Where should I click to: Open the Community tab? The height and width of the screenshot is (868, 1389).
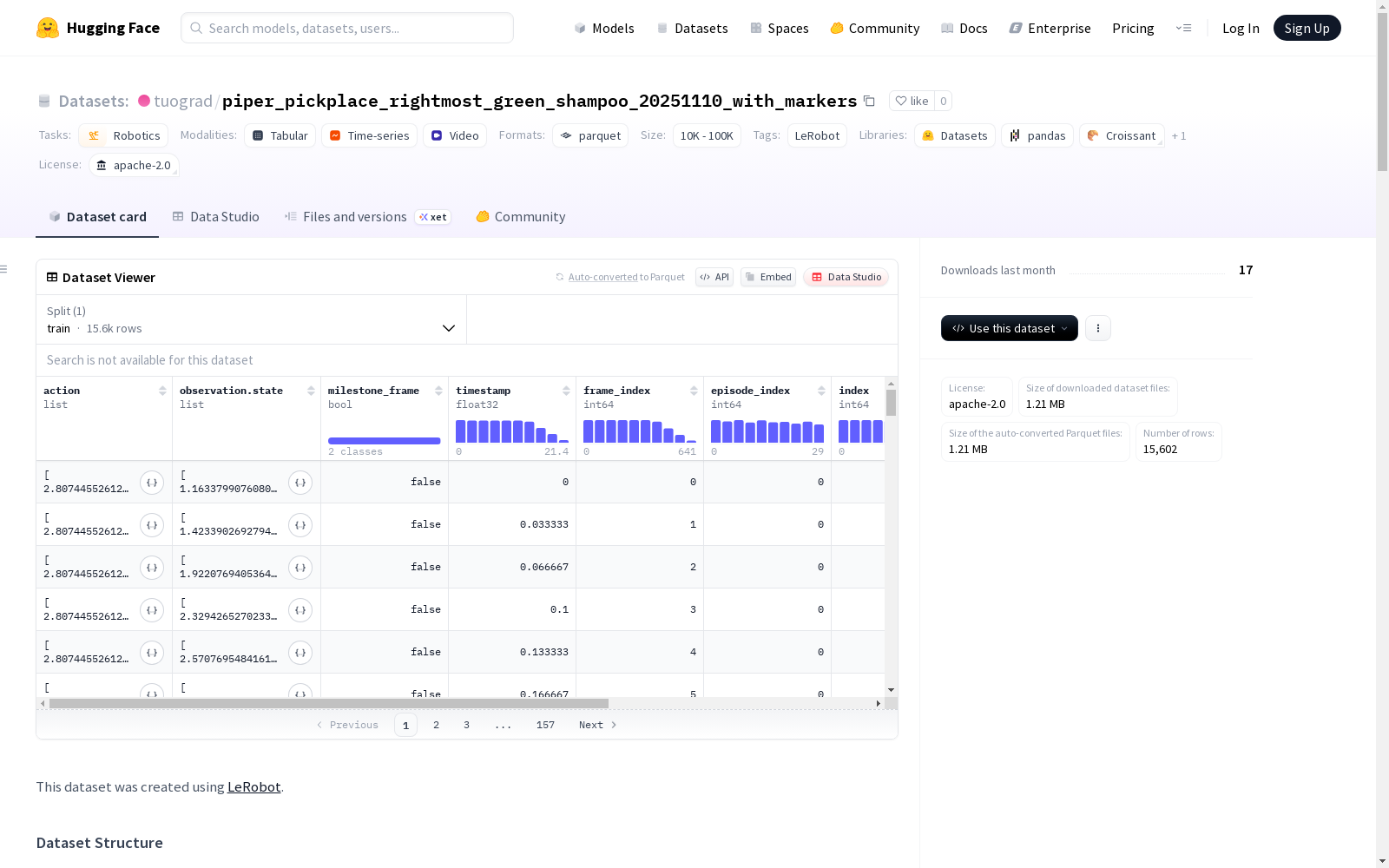521,217
